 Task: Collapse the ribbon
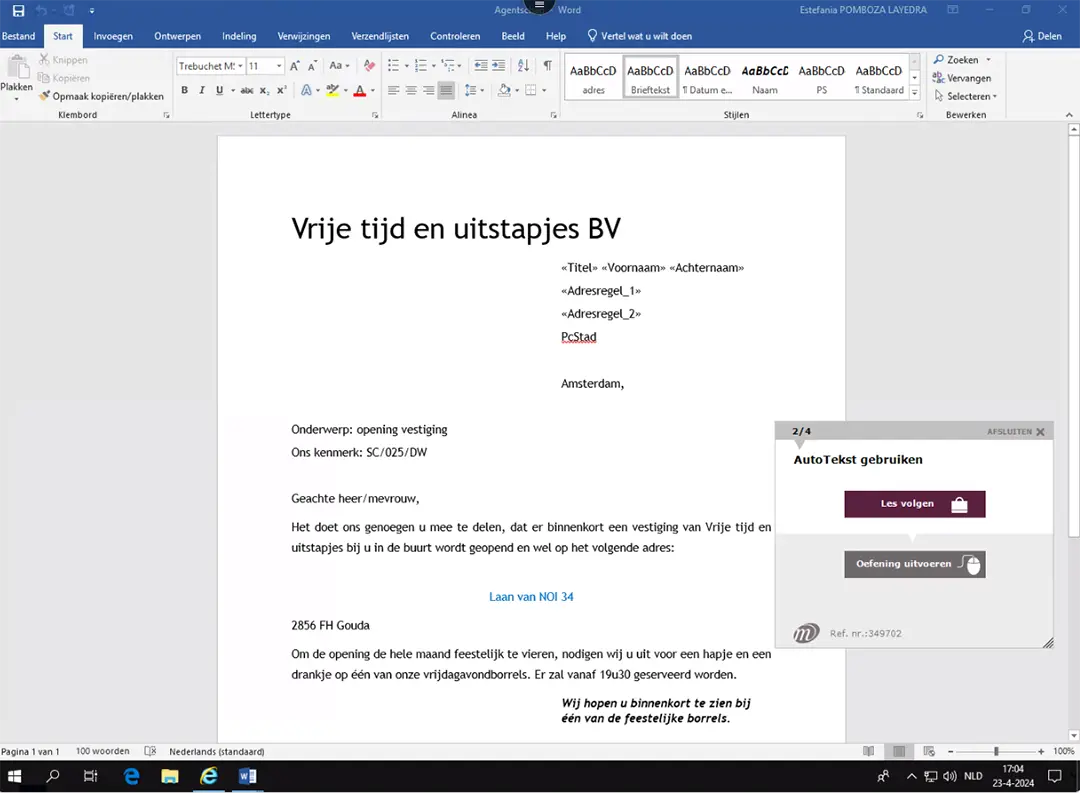pyautogui.click(x=1069, y=115)
